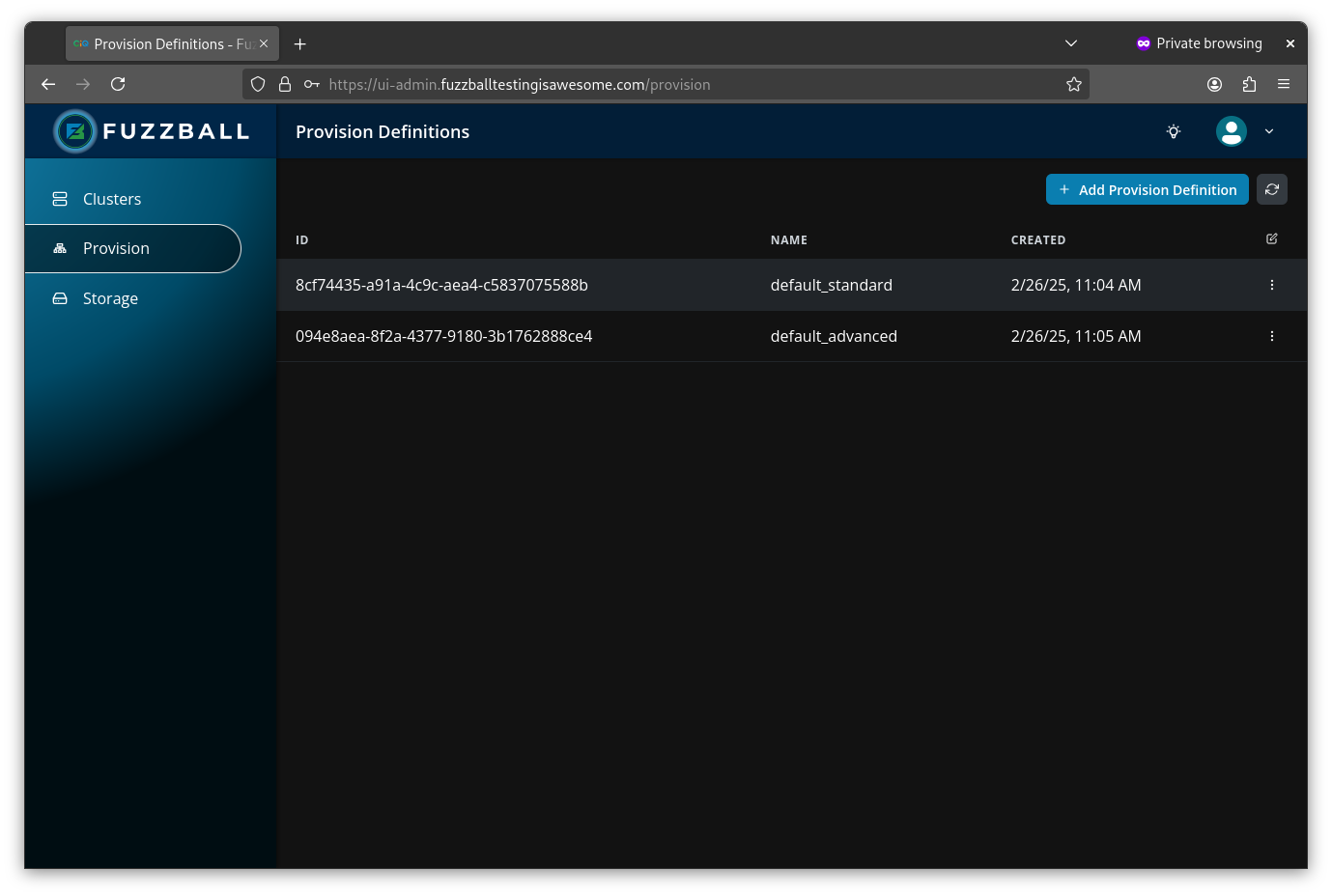The width and height of the screenshot is (1332, 896).
Task: Click the default_advanced name cell
Action: tap(834, 336)
